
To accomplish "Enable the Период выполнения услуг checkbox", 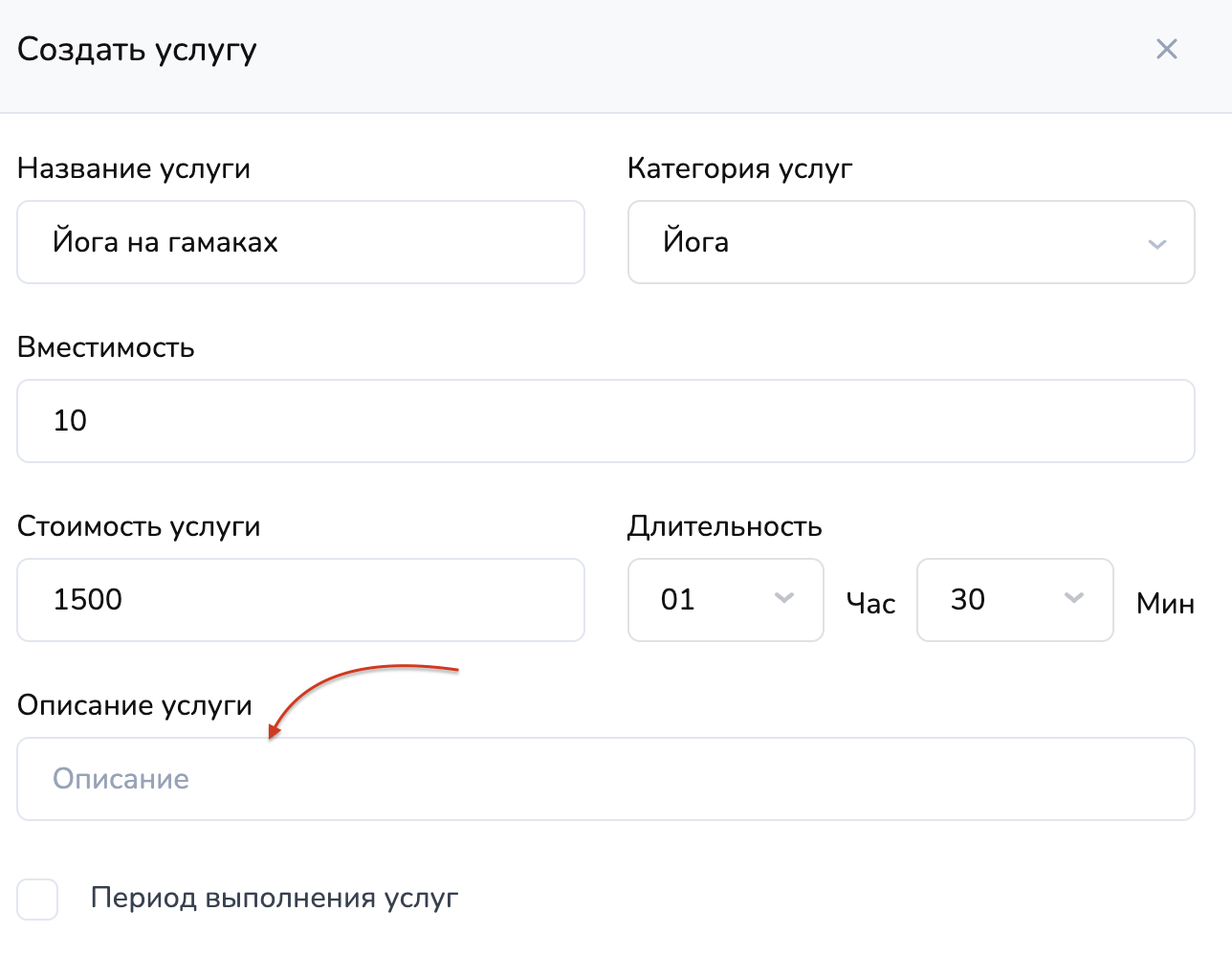I will point(38,899).
